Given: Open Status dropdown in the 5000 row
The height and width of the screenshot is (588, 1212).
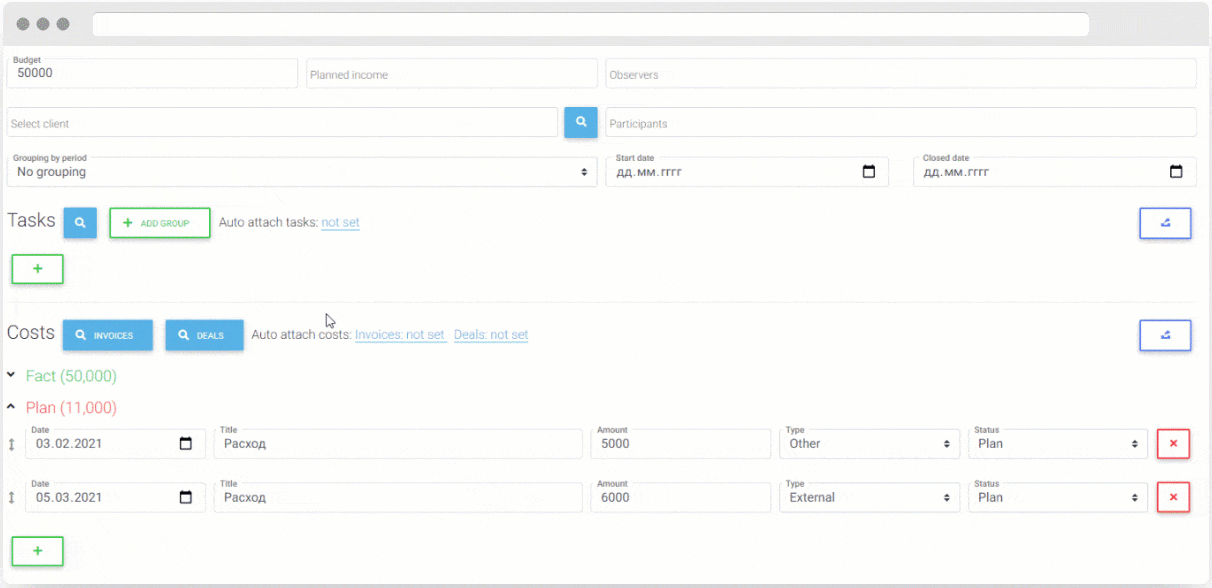Looking at the screenshot, I should point(1058,444).
